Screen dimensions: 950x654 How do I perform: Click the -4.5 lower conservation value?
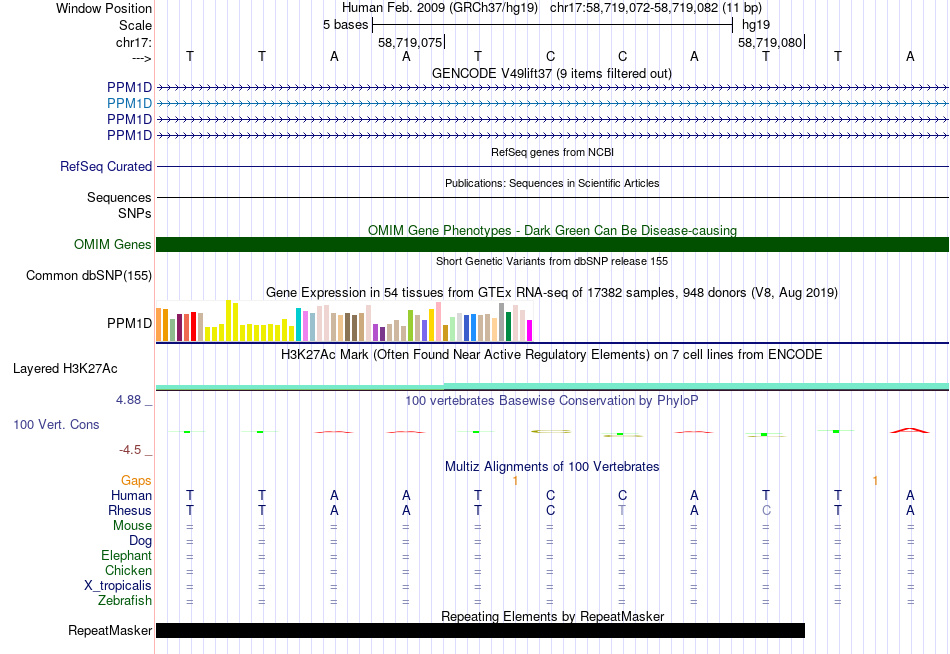130,450
